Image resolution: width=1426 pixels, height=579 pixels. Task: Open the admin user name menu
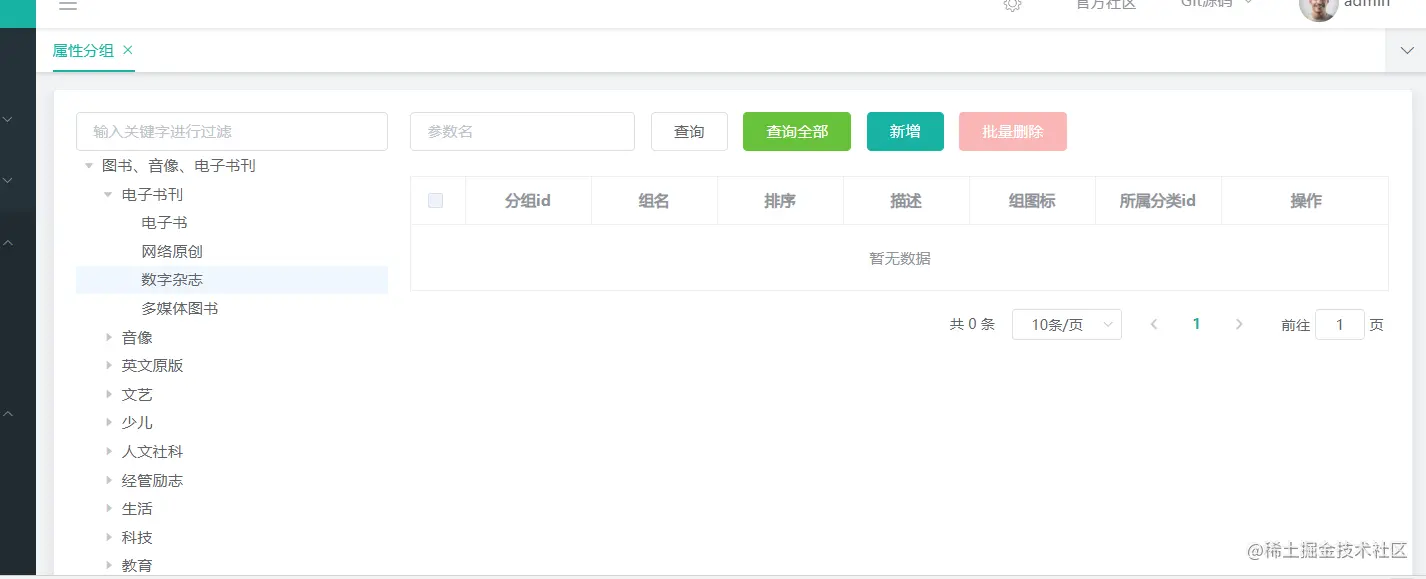coord(1366,4)
